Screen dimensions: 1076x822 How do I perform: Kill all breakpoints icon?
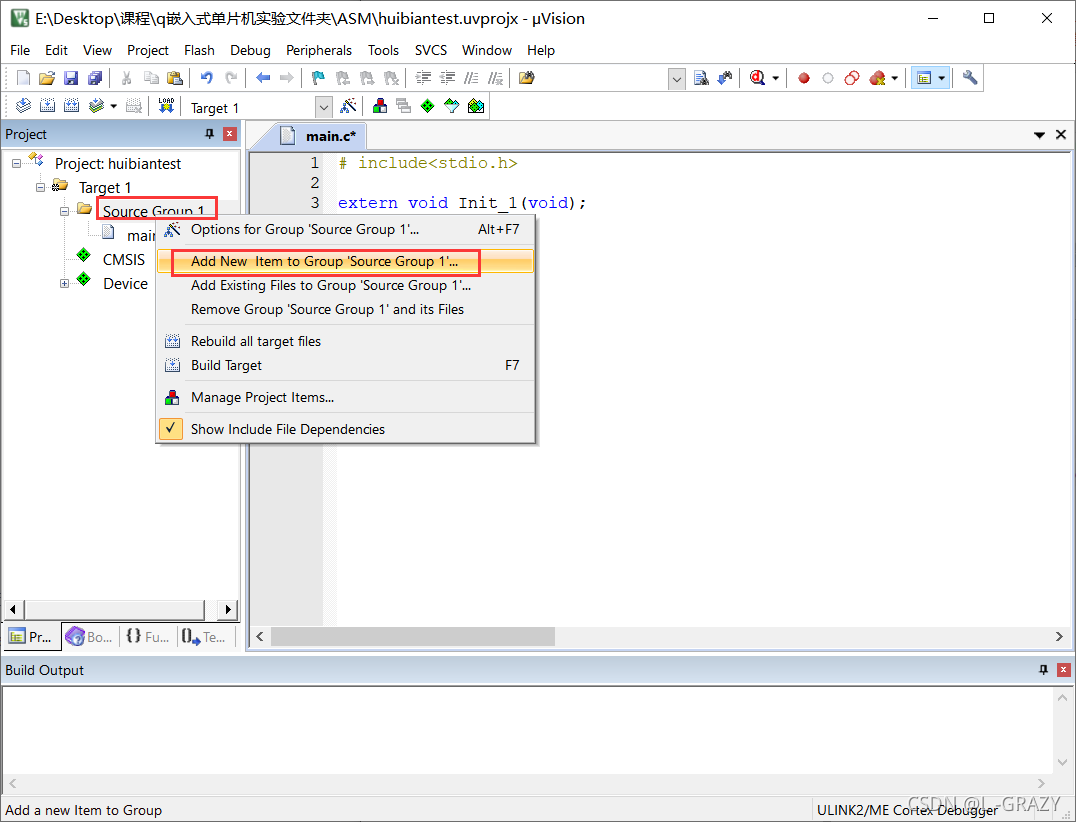click(877, 78)
